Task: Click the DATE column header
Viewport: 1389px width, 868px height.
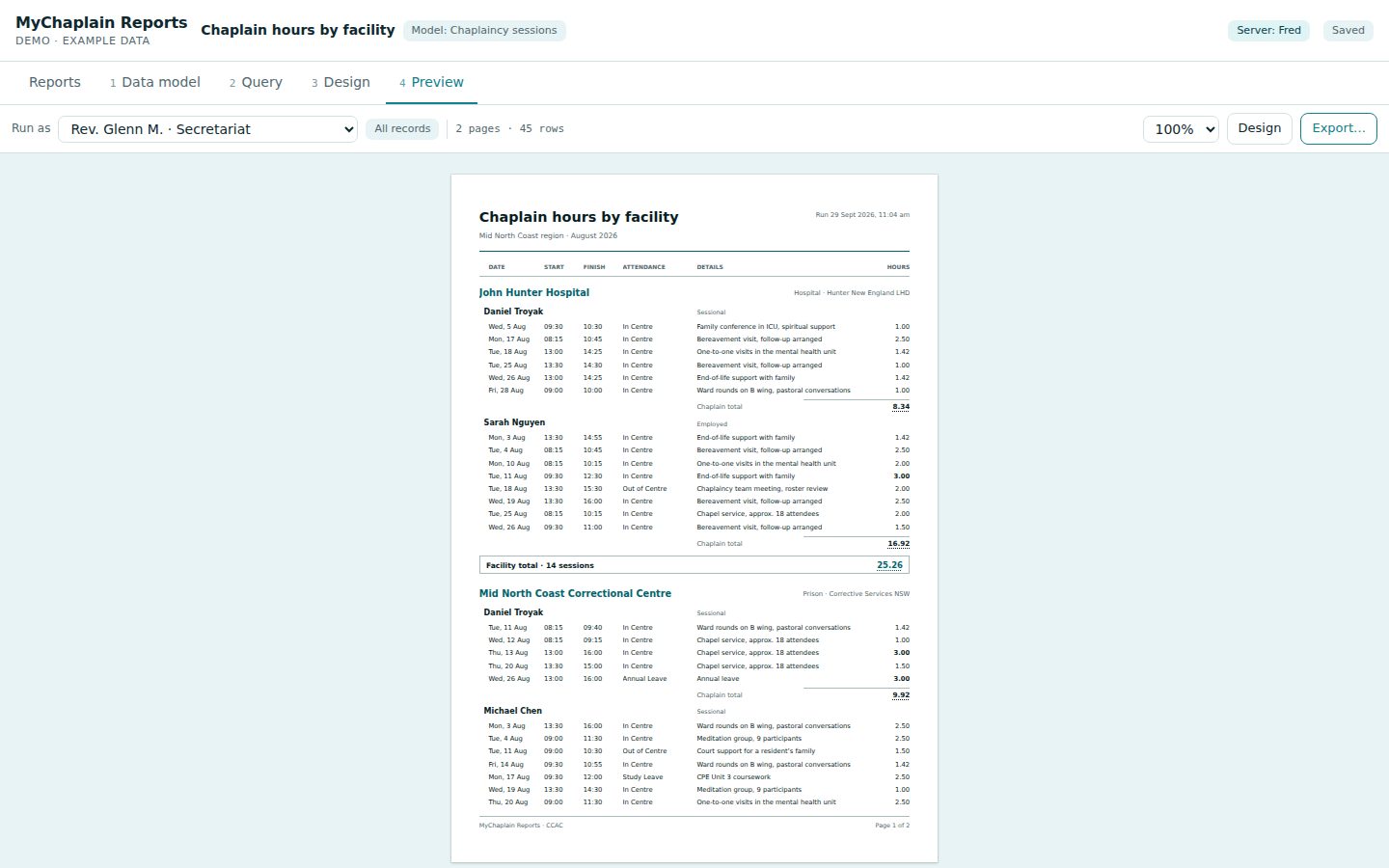Action: pyautogui.click(x=496, y=267)
